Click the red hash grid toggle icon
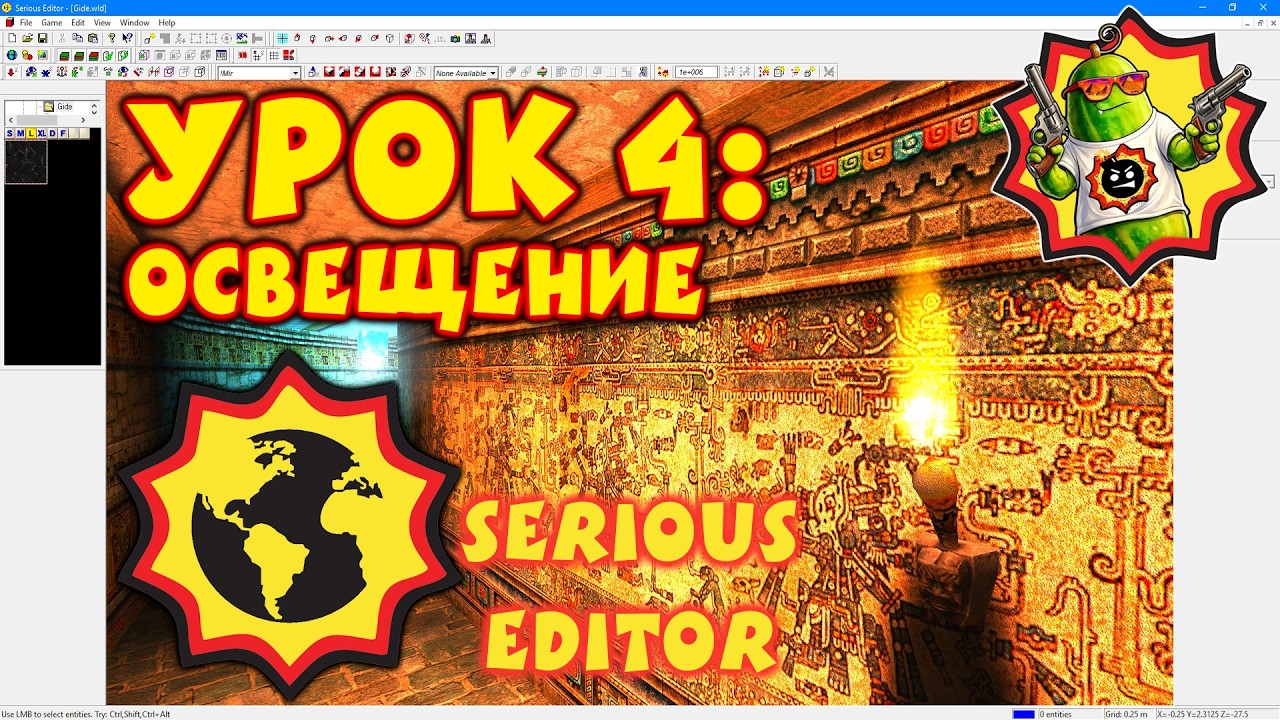 pyautogui.click(x=243, y=55)
